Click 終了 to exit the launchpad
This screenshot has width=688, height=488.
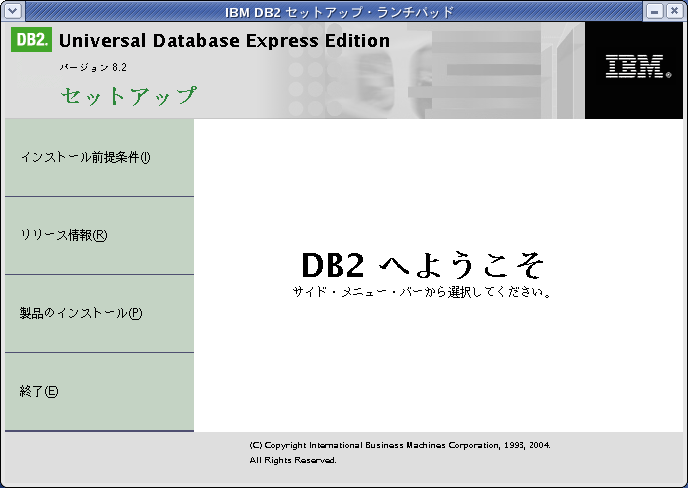coord(99,391)
